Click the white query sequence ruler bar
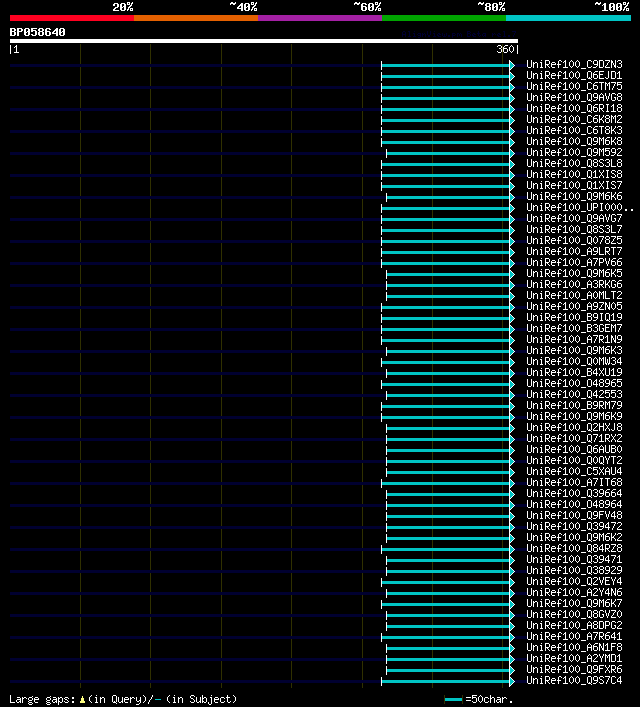This screenshot has height=707, width=640. click(x=264, y=41)
